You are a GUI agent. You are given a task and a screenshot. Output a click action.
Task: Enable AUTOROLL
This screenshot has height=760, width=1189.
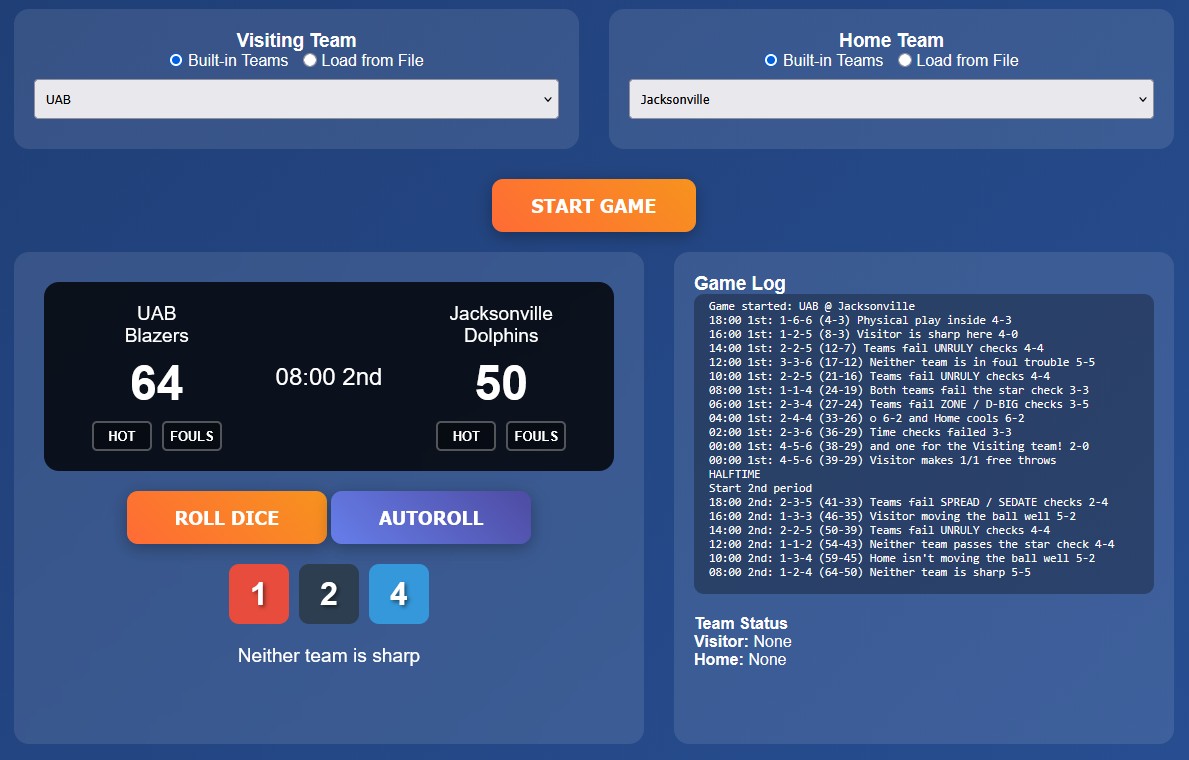coord(430,518)
